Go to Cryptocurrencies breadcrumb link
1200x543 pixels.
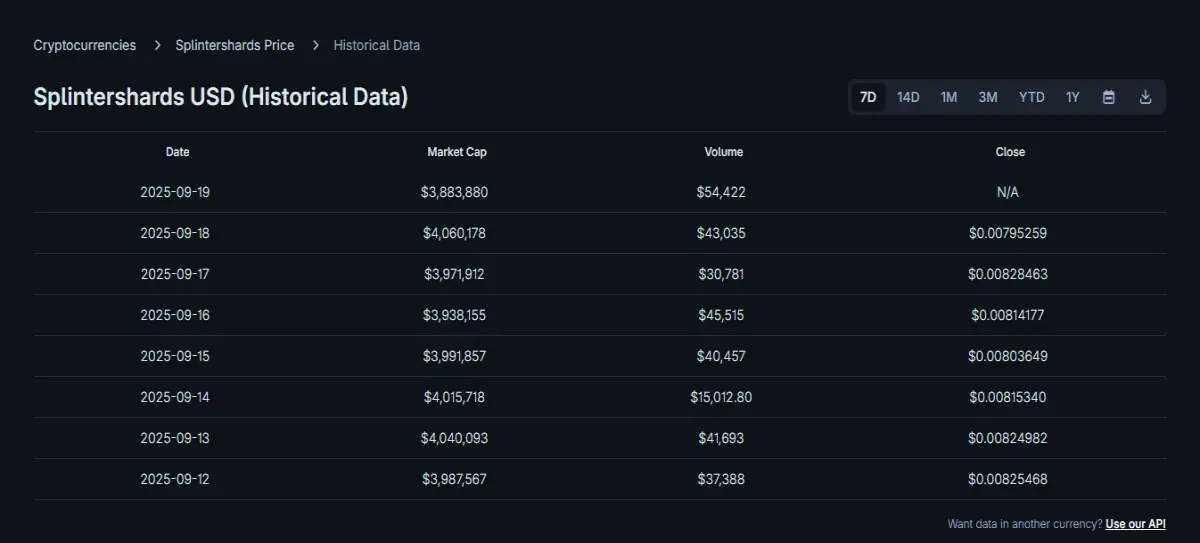pos(85,45)
